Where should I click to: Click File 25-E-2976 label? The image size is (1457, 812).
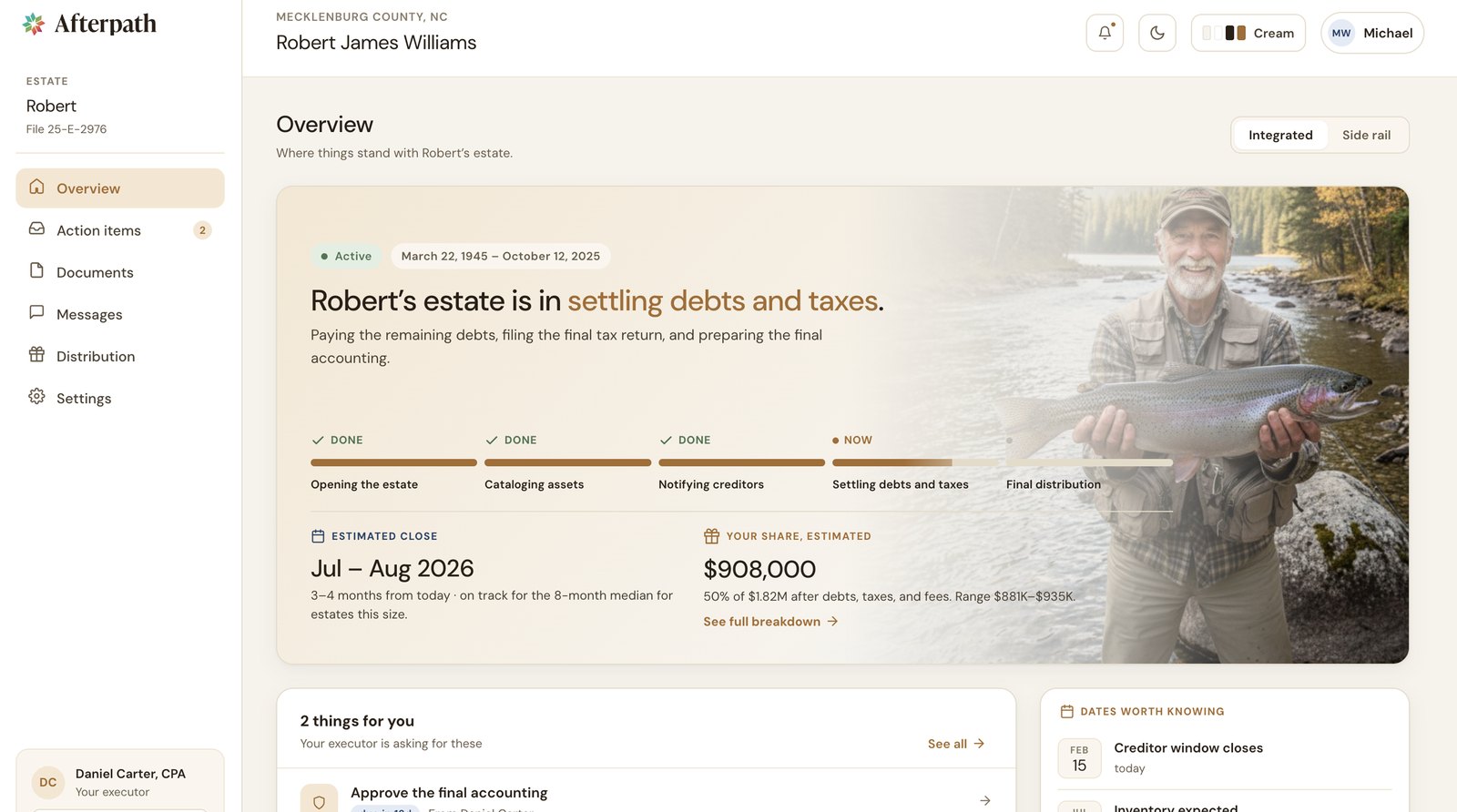click(66, 129)
